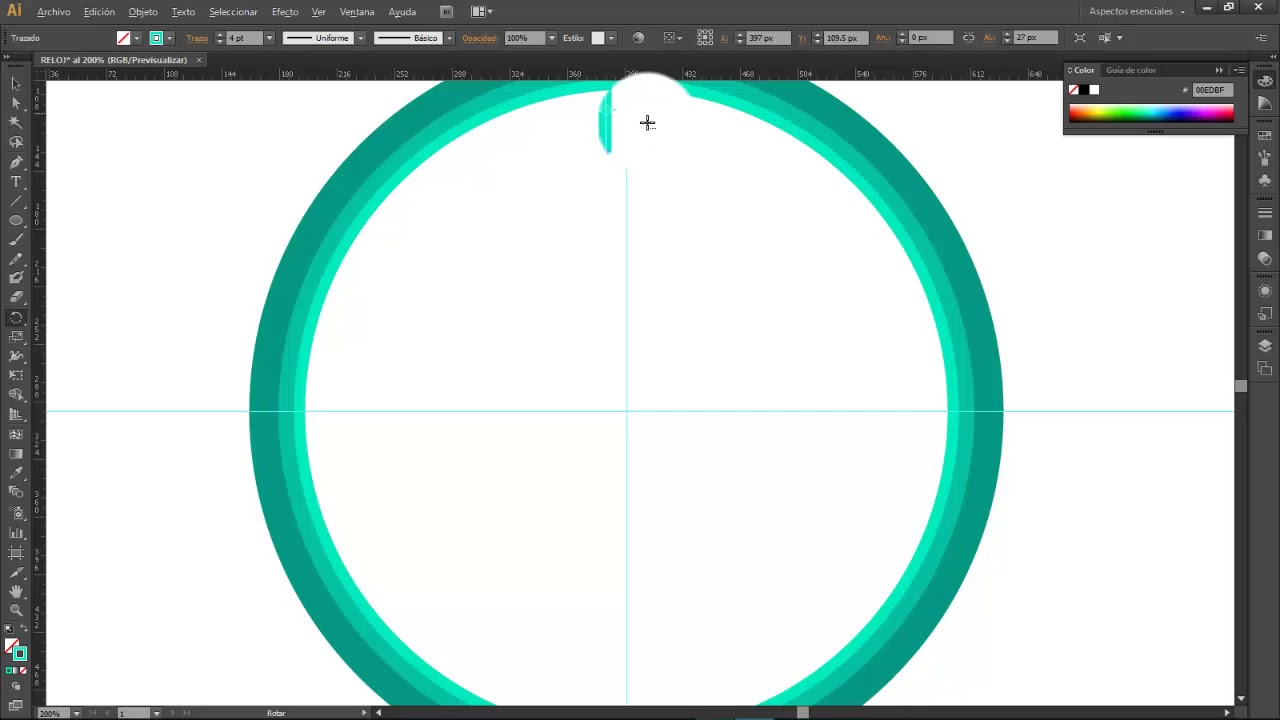Select the Type tool
This screenshot has height=720, width=1280.
(x=16, y=182)
